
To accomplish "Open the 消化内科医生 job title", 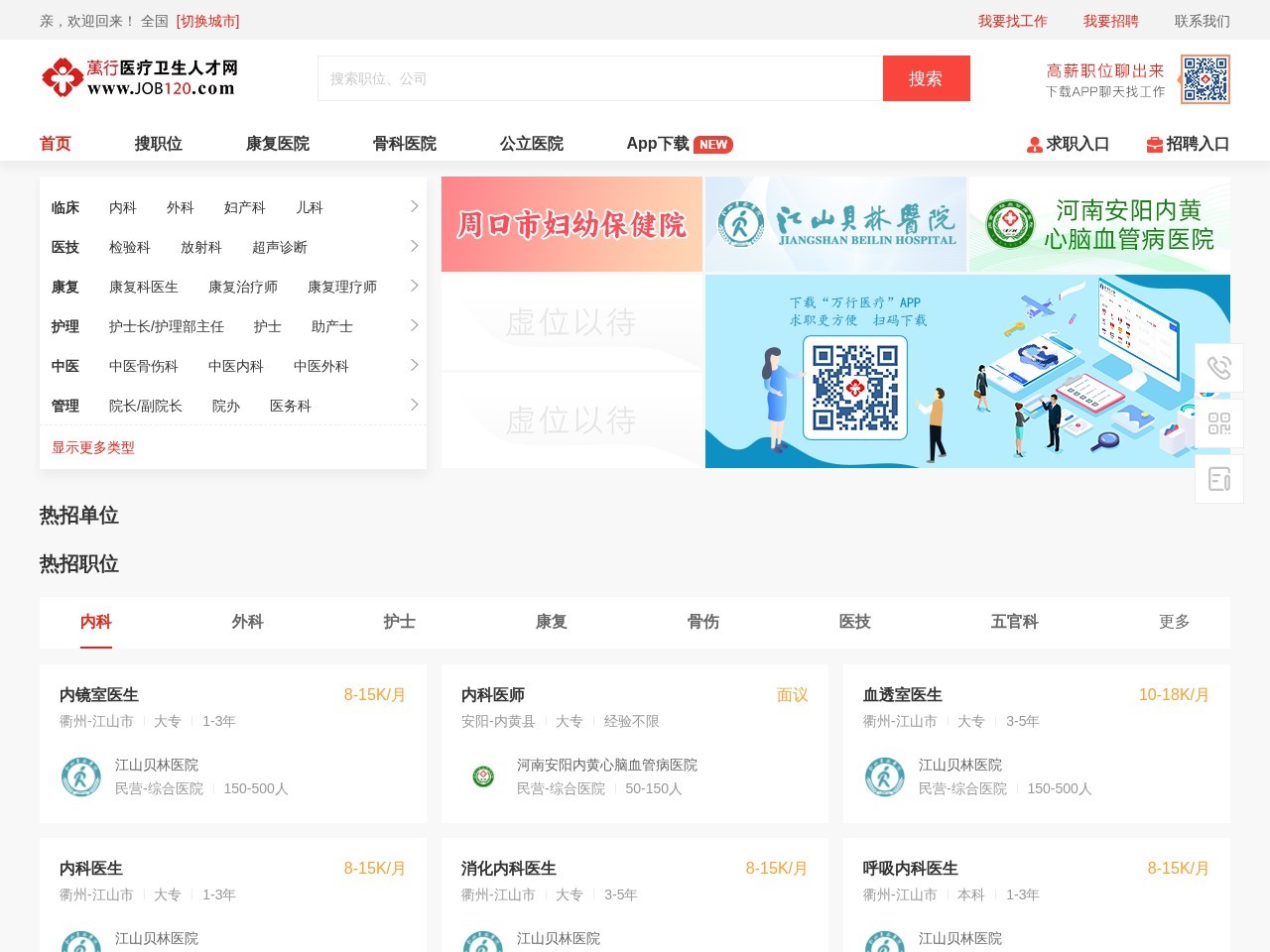I will [509, 869].
